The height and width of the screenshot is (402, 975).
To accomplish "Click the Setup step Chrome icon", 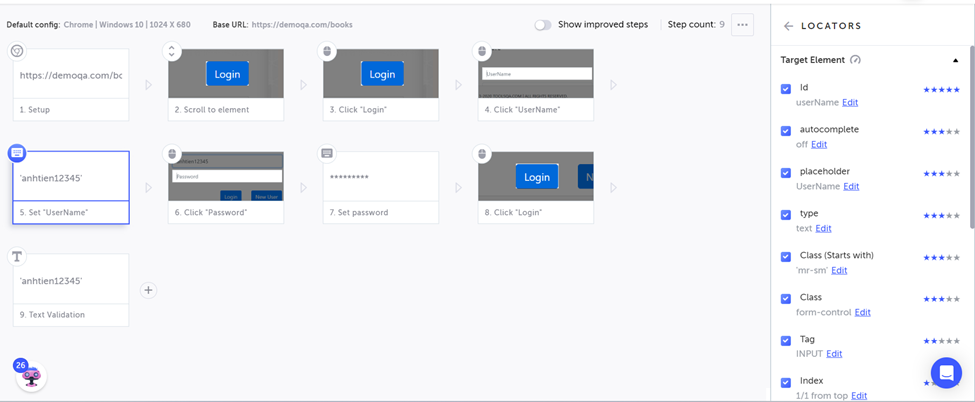I will (17, 51).
